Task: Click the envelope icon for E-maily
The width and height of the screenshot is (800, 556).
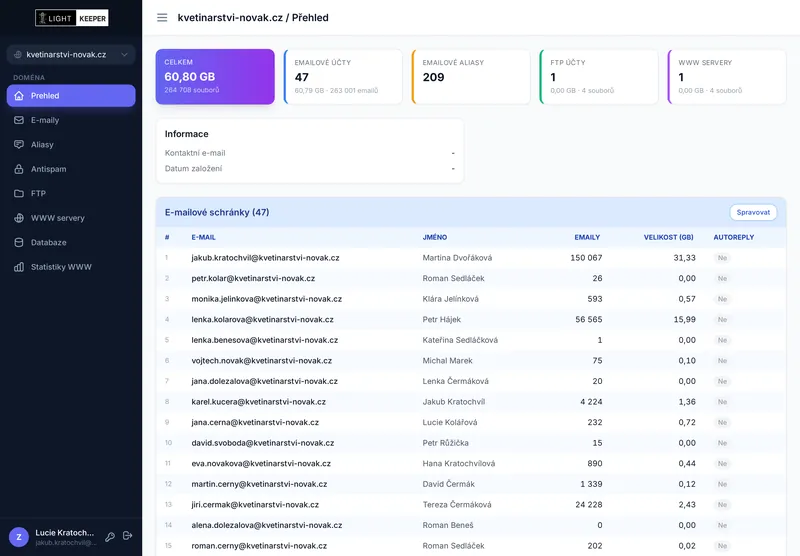Action: [19, 120]
